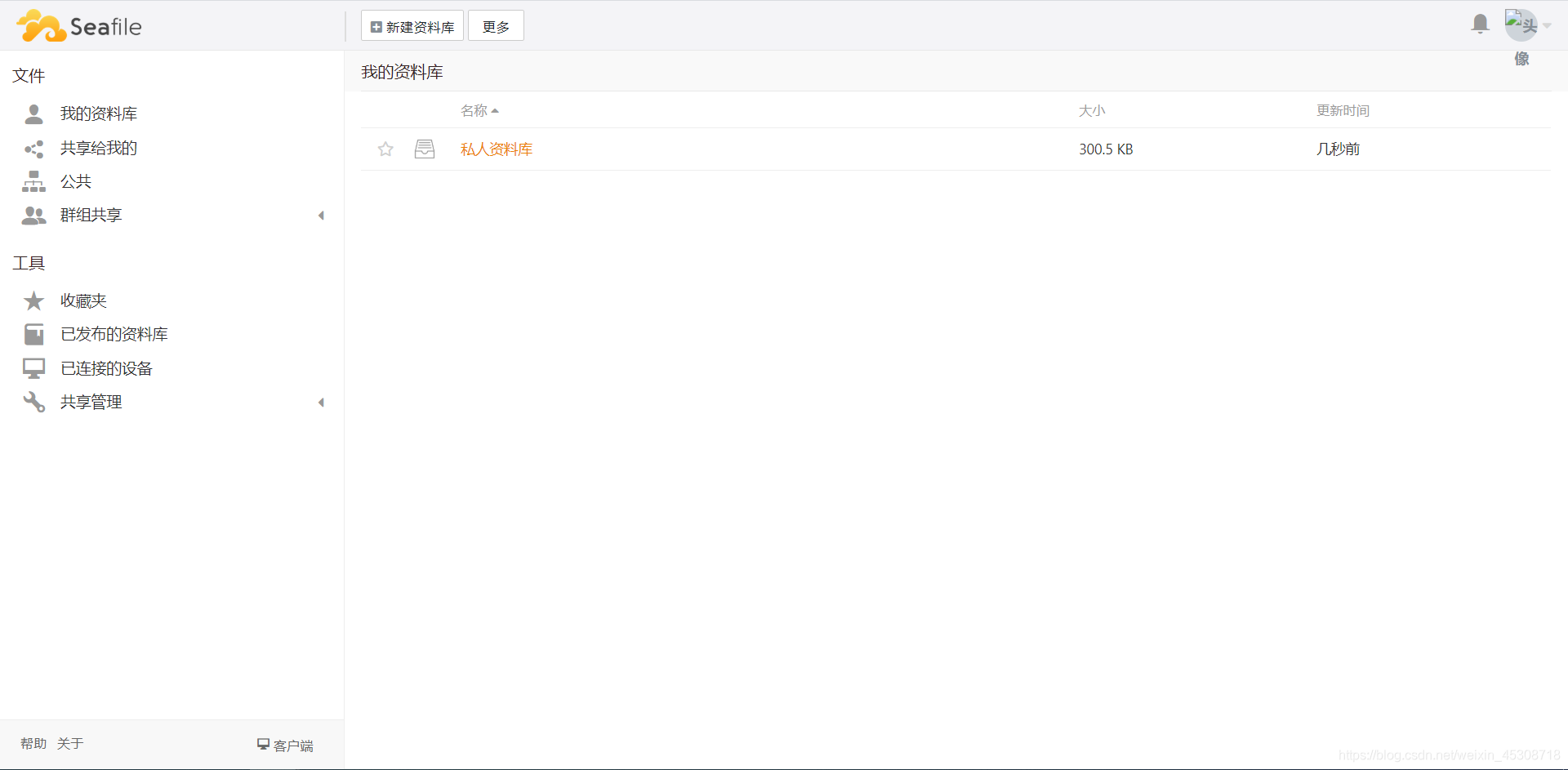This screenshot has height=770, width=1568.
Task: Click the 文件 section heading
Action: point(29,76)
